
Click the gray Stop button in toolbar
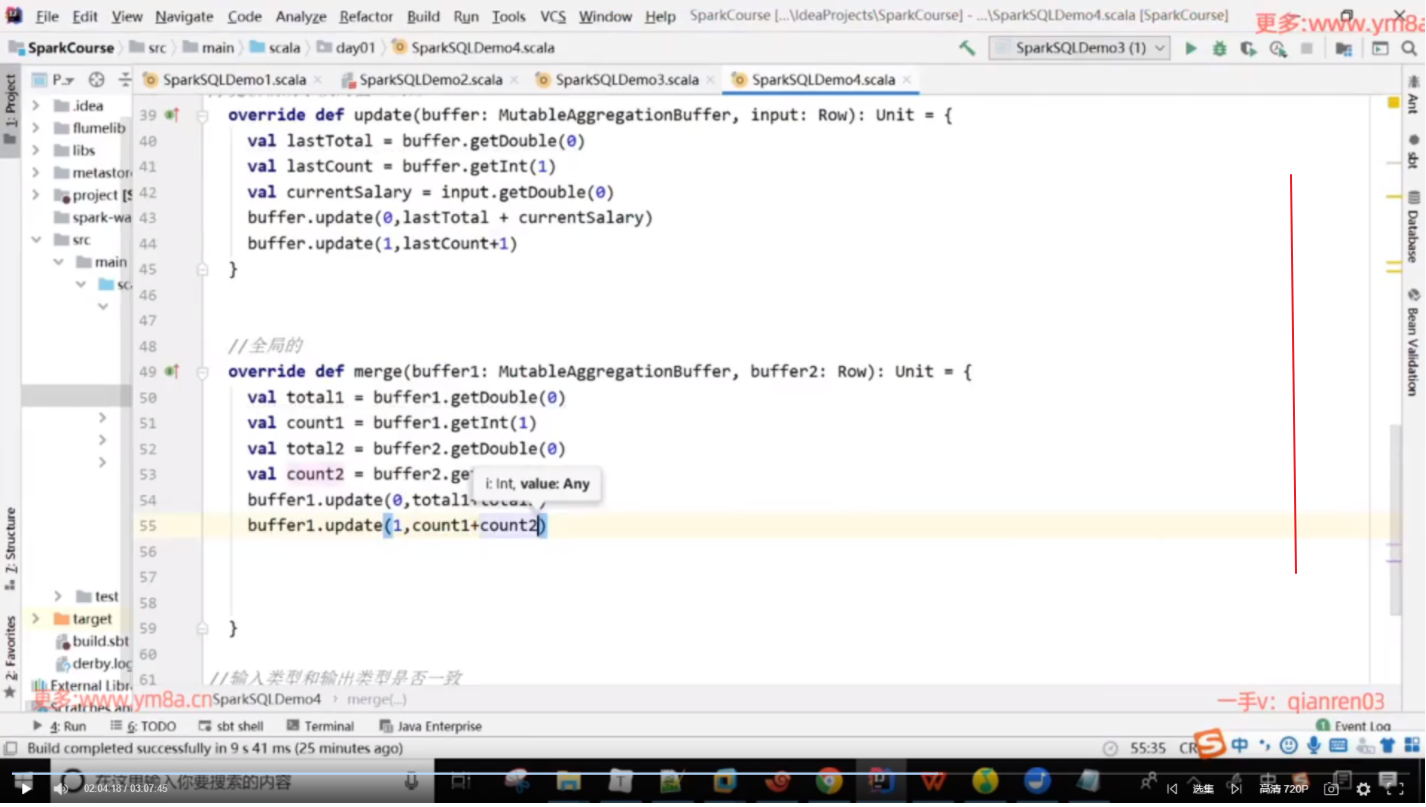click(1307, 48)
